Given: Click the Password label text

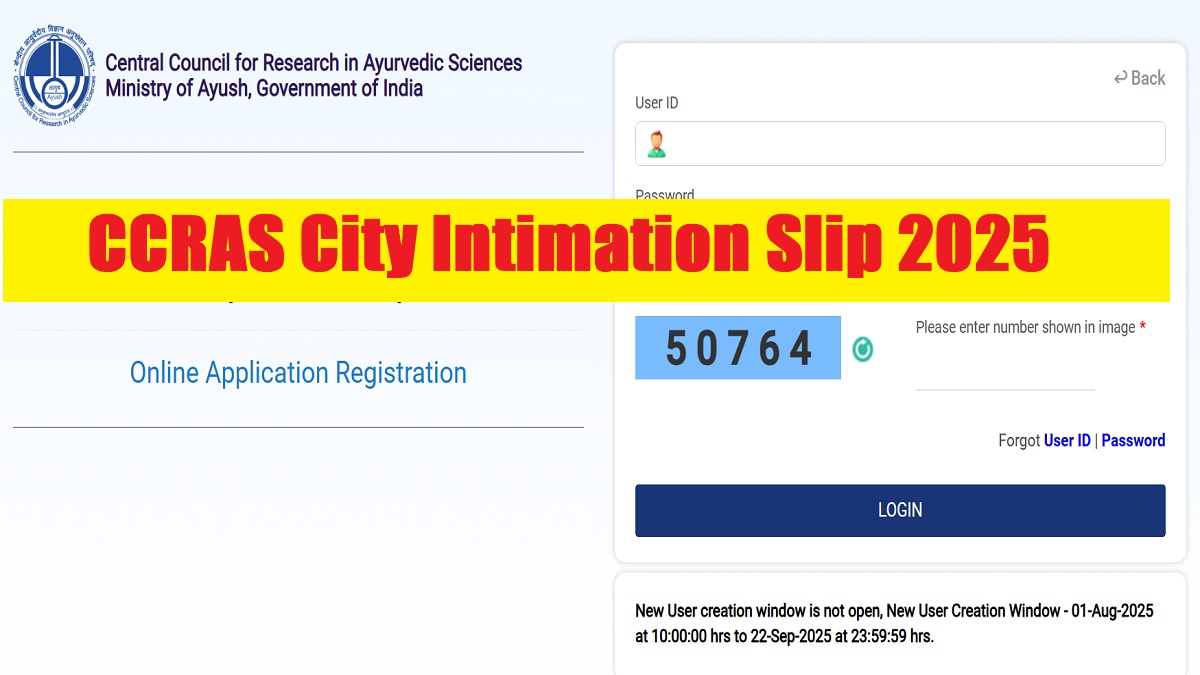Looking at the screenshot, I should (664, 194).
